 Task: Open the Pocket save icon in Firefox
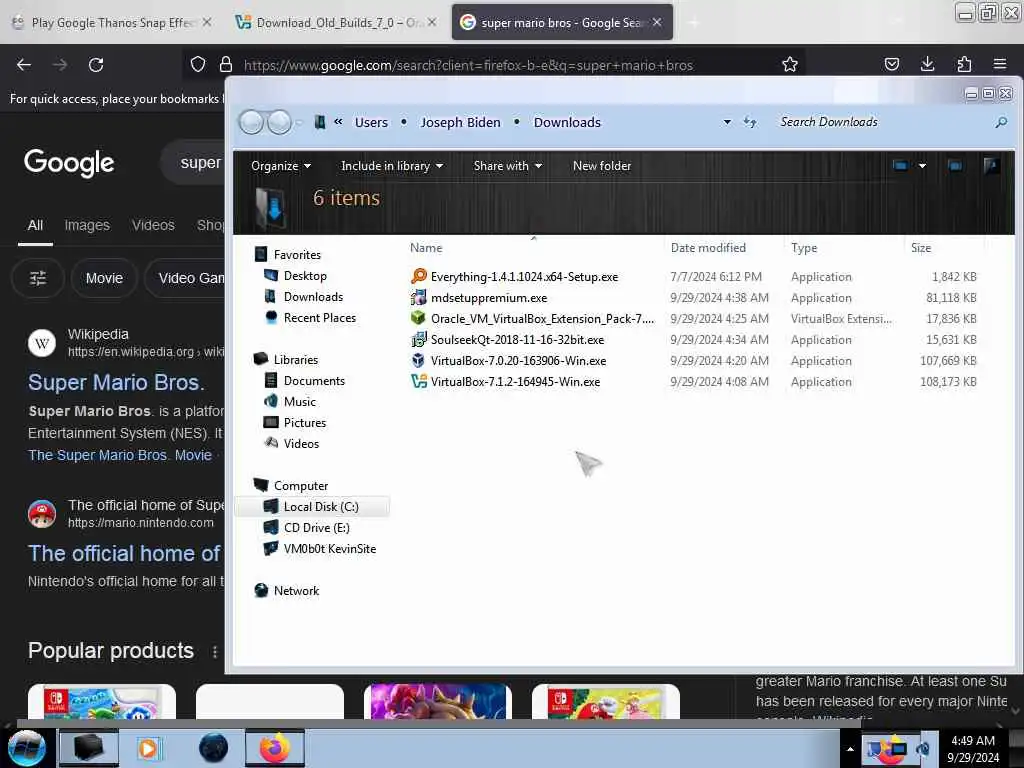(891, 64)
